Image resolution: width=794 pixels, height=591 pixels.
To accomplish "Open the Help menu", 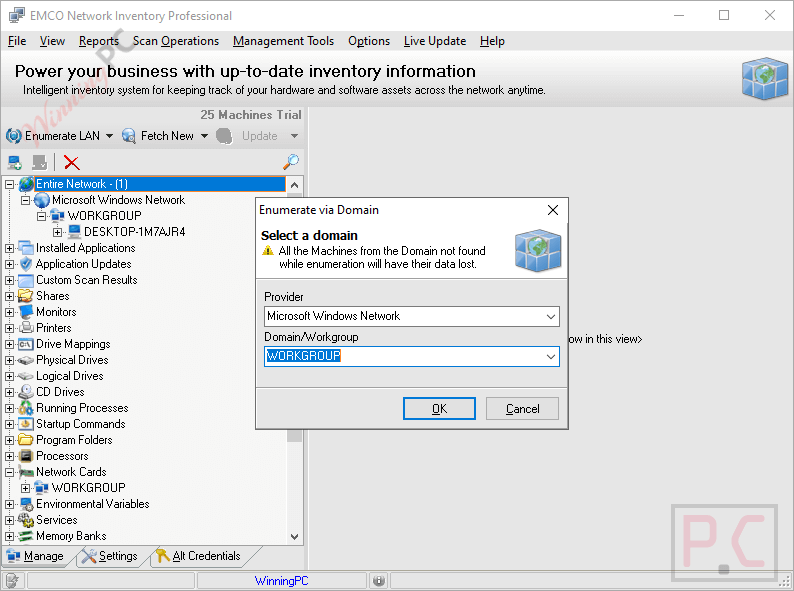I will coord(492,41).
